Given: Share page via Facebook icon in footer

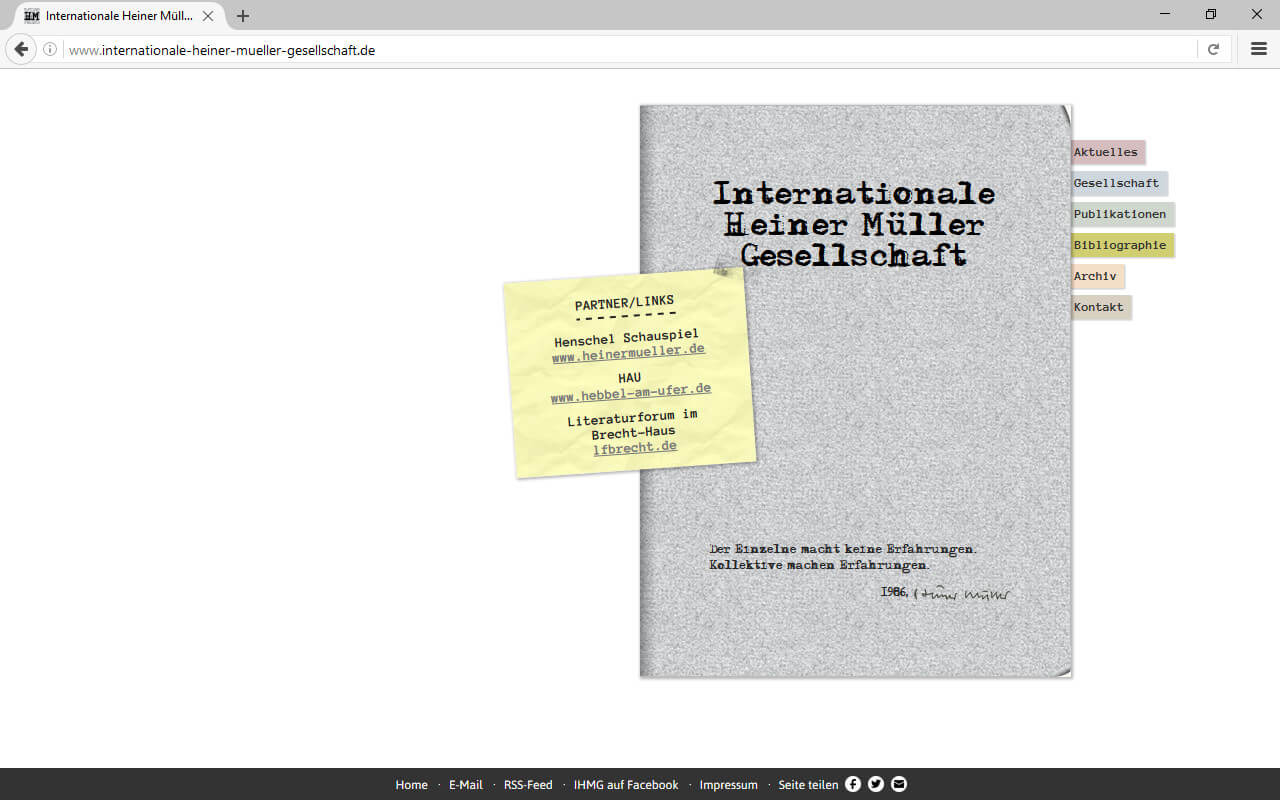Looking at the screenshot, I should coord(853,784).
